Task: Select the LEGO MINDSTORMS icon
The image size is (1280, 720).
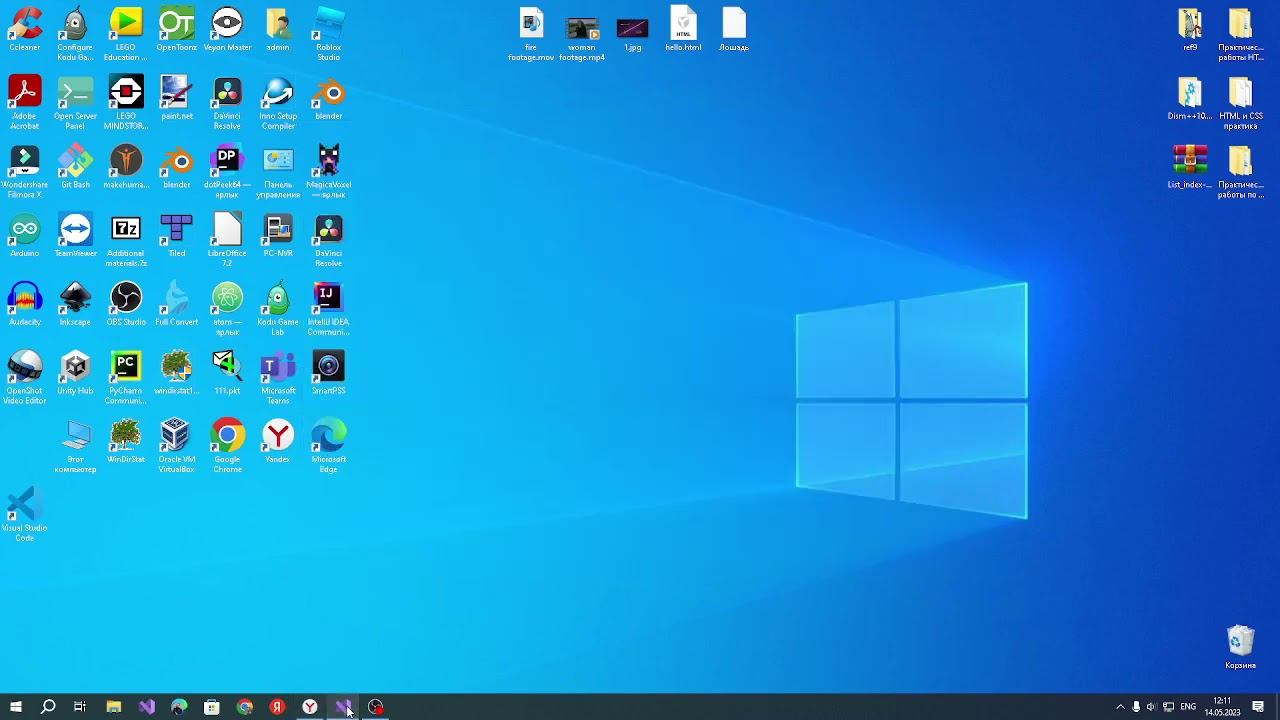Action: (x=126, y=103)
